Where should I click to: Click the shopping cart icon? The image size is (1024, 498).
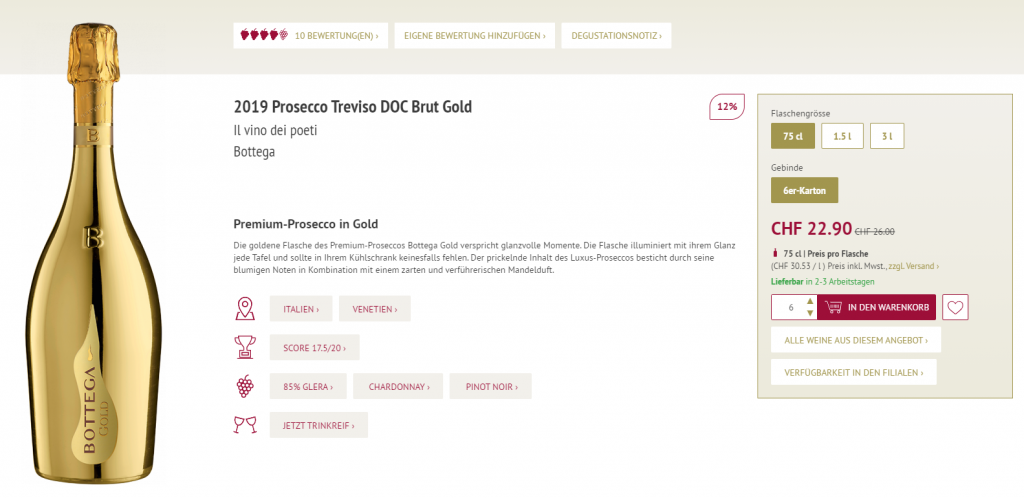[832, 307]
